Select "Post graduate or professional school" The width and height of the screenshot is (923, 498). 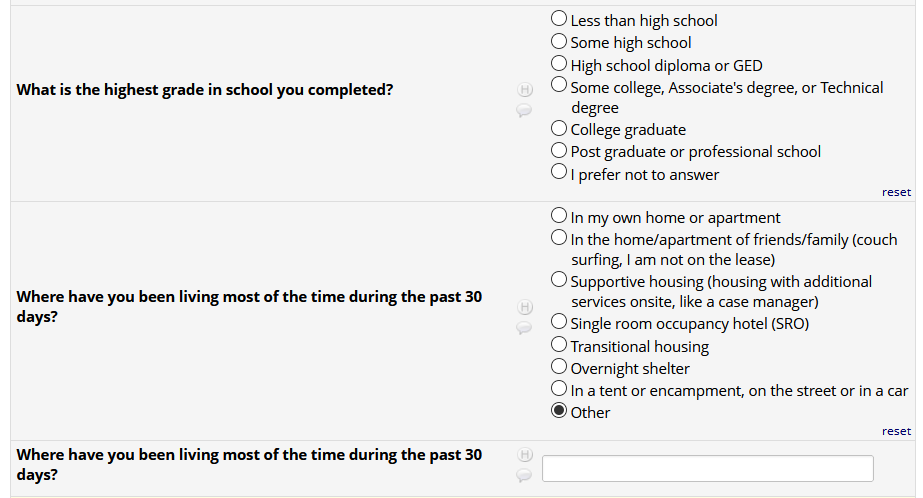click(x=559, y=150)
